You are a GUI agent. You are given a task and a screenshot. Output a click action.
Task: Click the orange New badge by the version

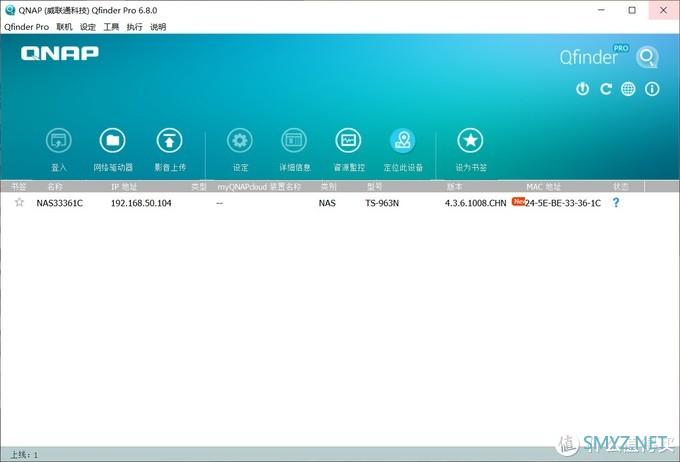[x=518, y=201]
